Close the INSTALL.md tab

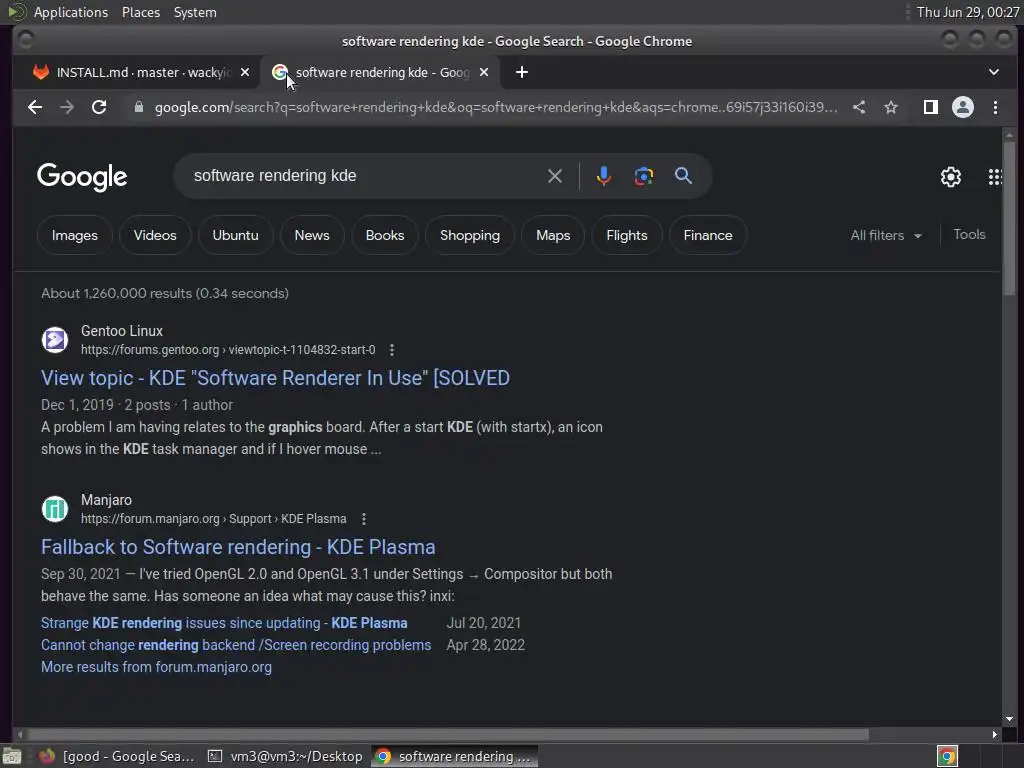pyautogui.click(x=245, y=72)
